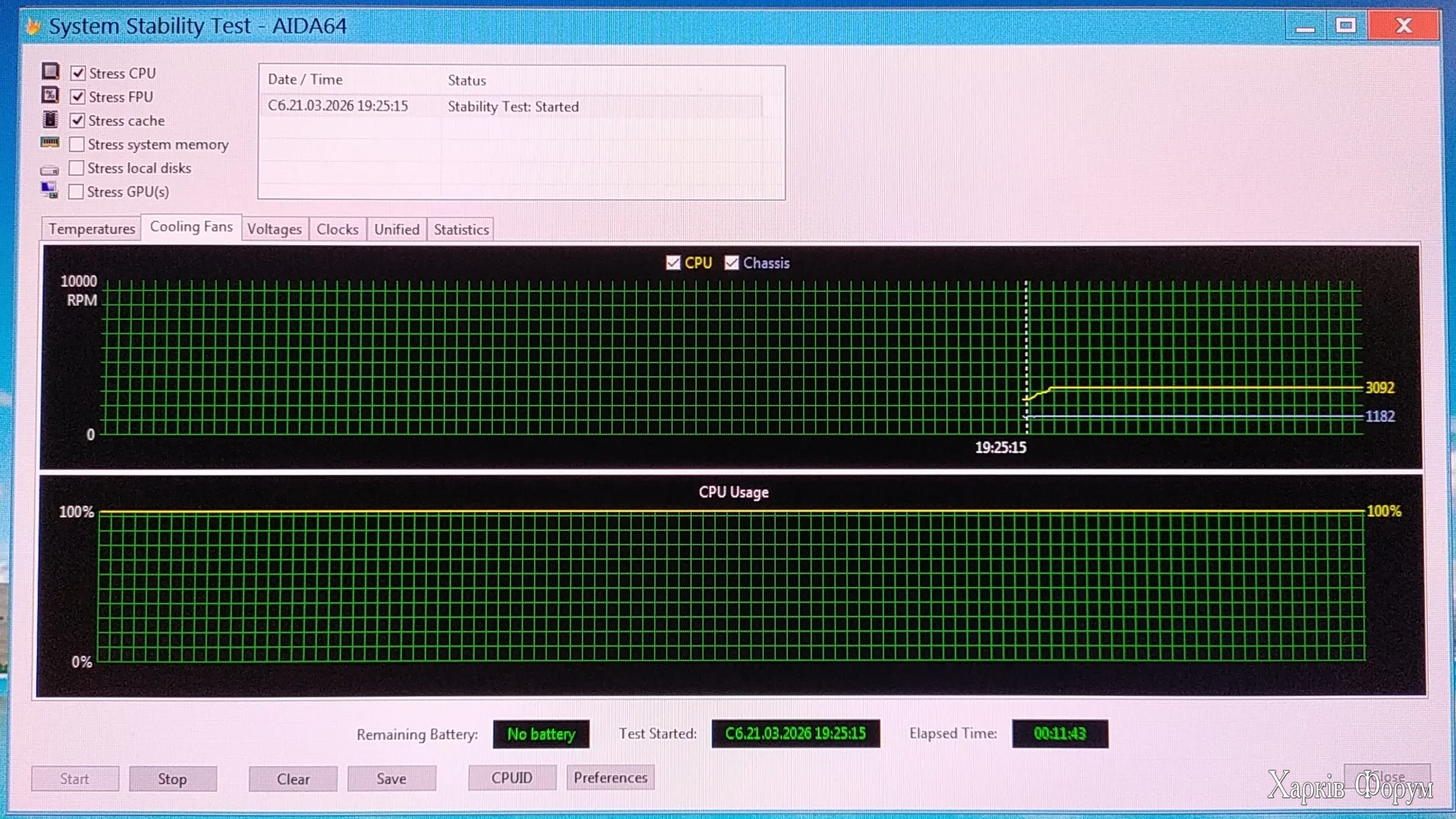Click the 1182 RPM chassis fan value

(x=1380, y=416)
